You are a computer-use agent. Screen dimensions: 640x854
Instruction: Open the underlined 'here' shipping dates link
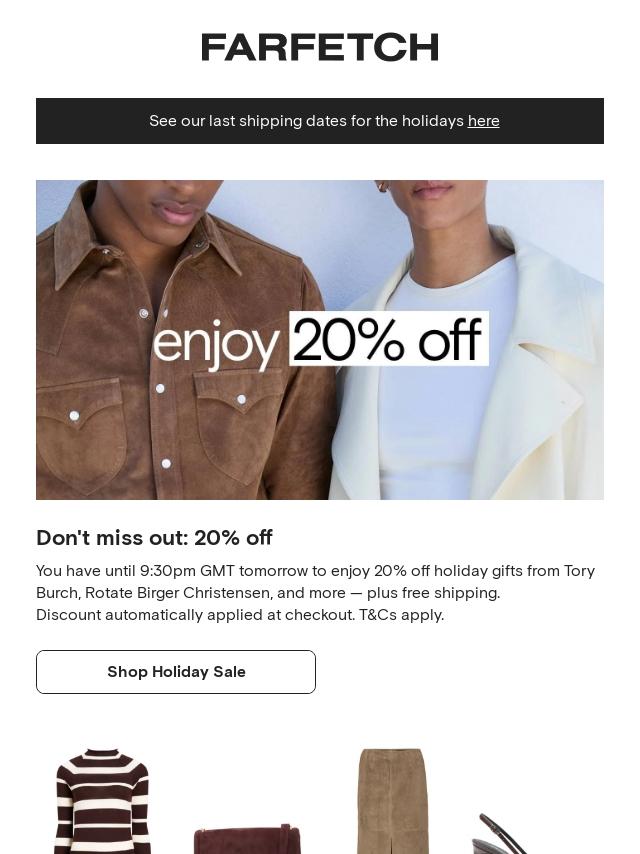(x=484, y=121)
